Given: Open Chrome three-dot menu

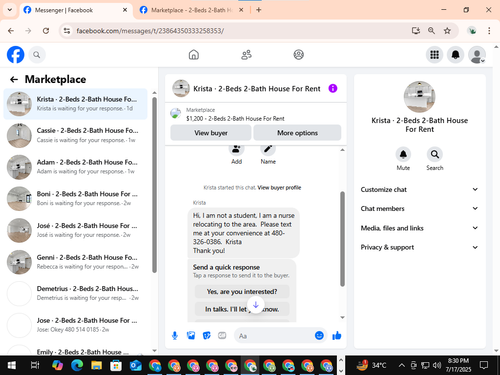Looking at the screenshot, I should click(489, 31).
